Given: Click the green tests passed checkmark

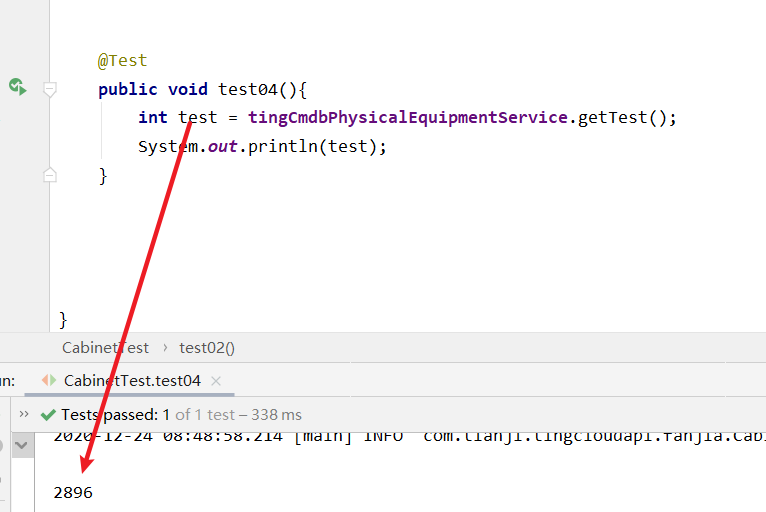Looking at the screenshot, I should point(48,415).
